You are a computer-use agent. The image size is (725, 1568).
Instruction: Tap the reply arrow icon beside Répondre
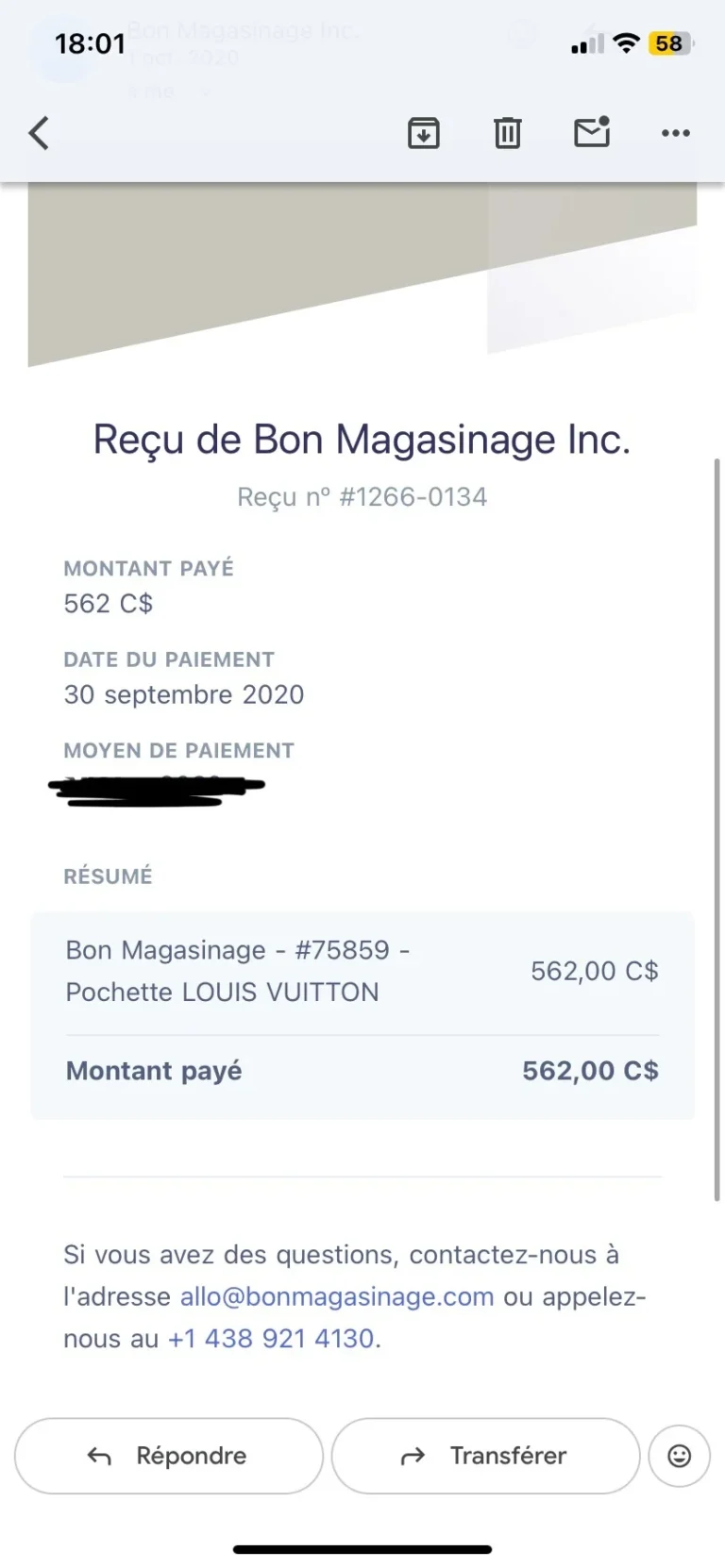coord(99,1457)
